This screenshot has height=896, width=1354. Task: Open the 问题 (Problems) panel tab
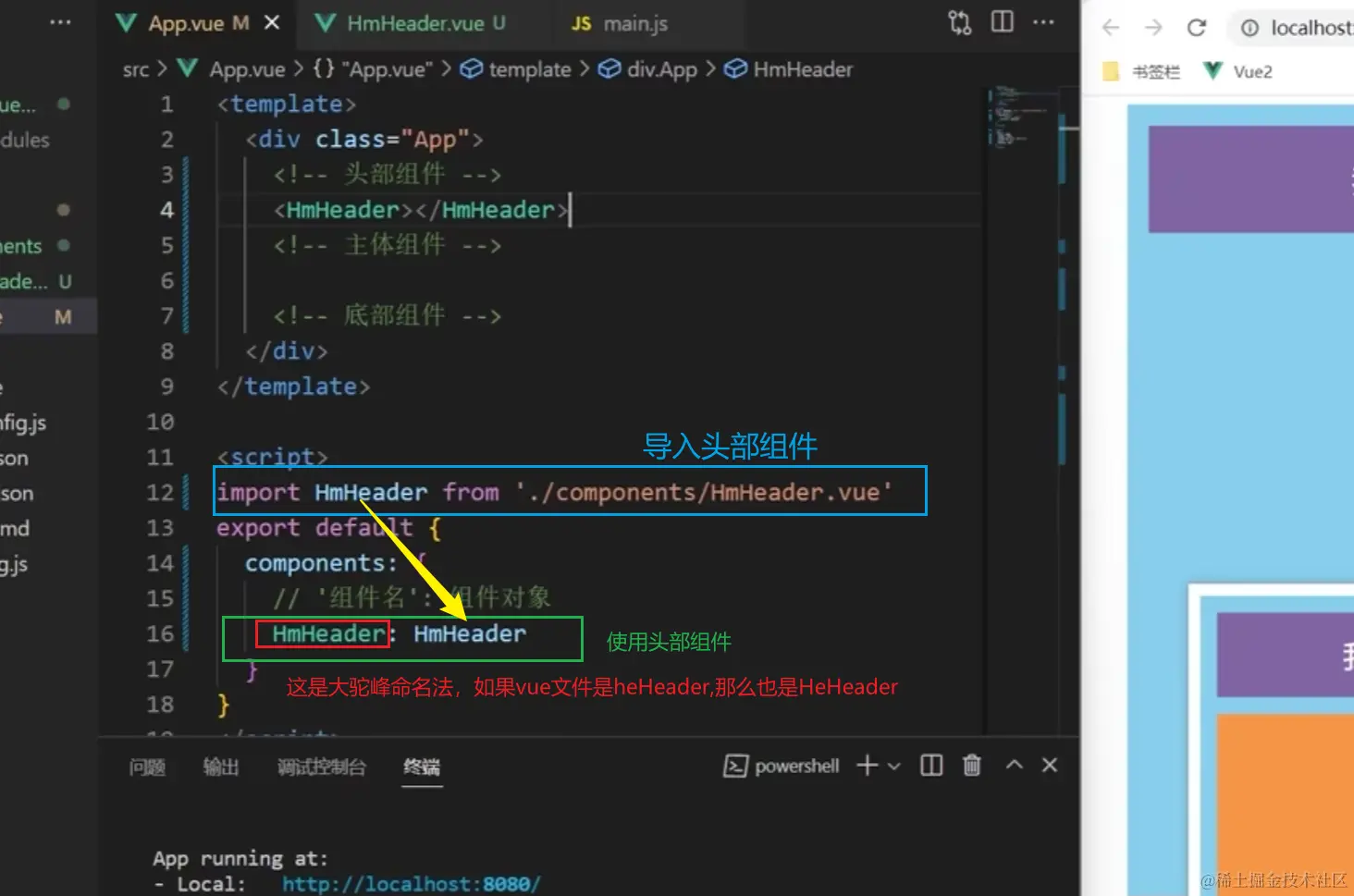147,767
